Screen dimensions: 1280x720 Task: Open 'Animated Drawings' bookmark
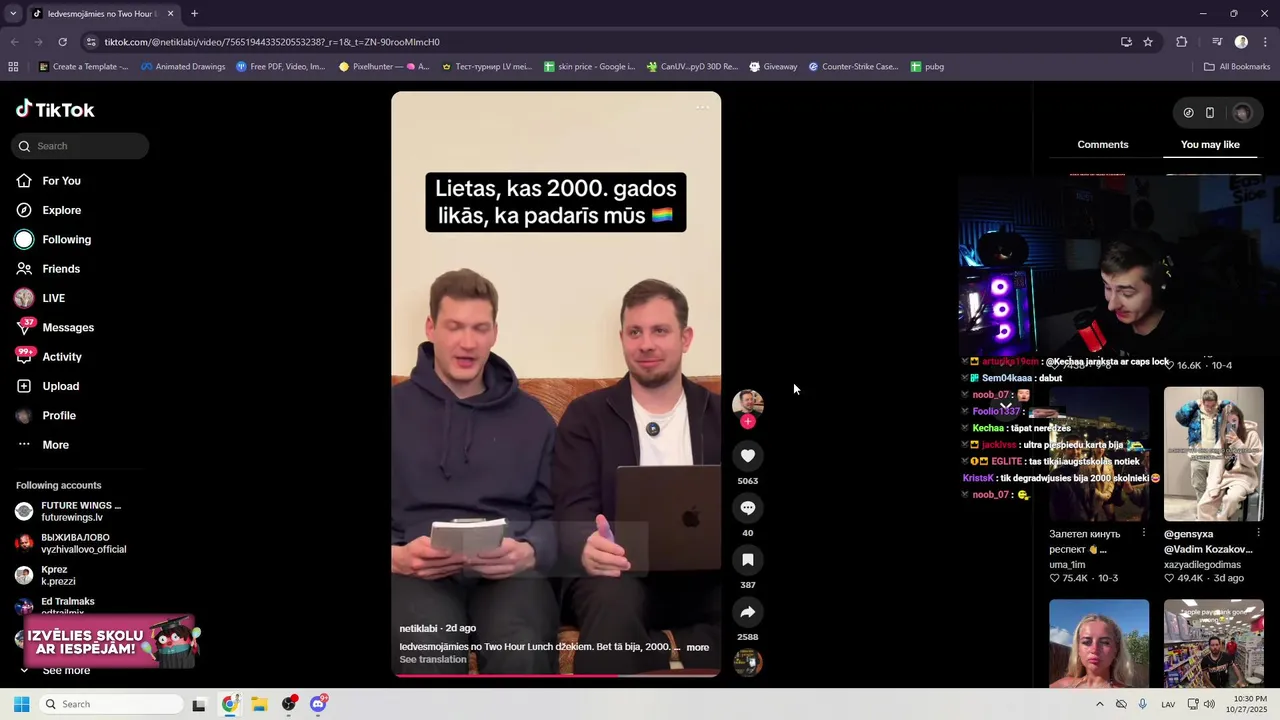pyautogui.click(x=183, y=67)
